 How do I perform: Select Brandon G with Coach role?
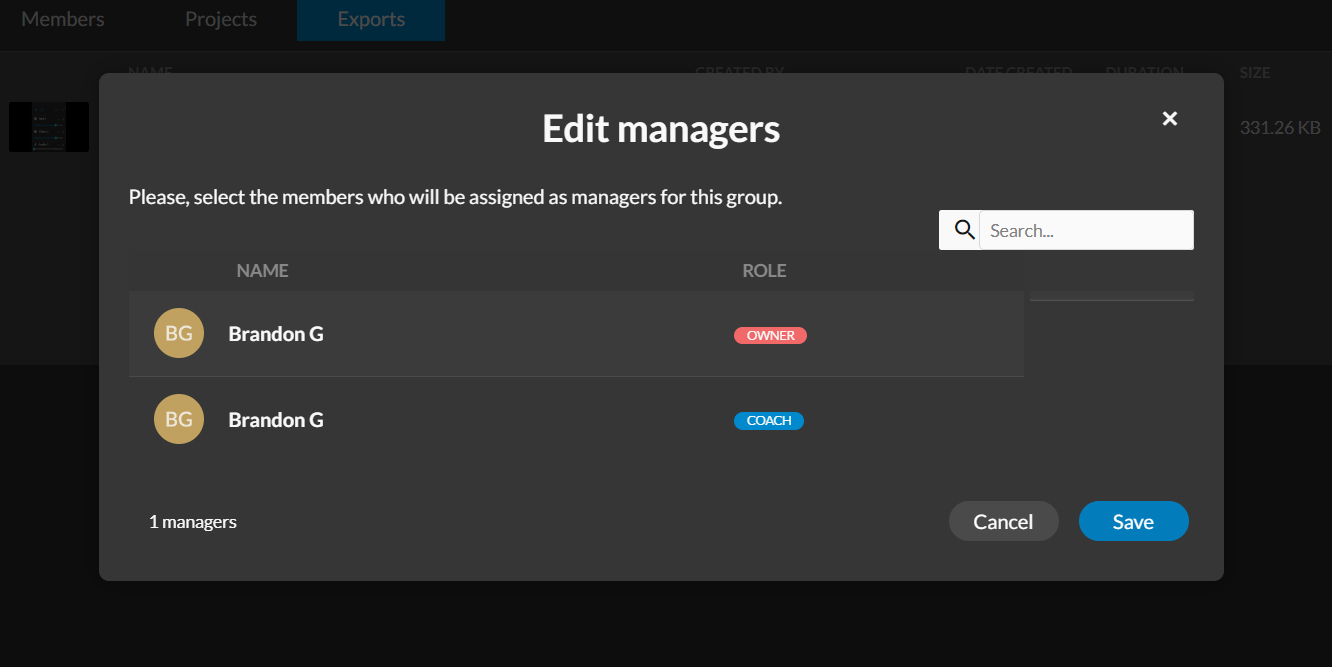point(576,420)
